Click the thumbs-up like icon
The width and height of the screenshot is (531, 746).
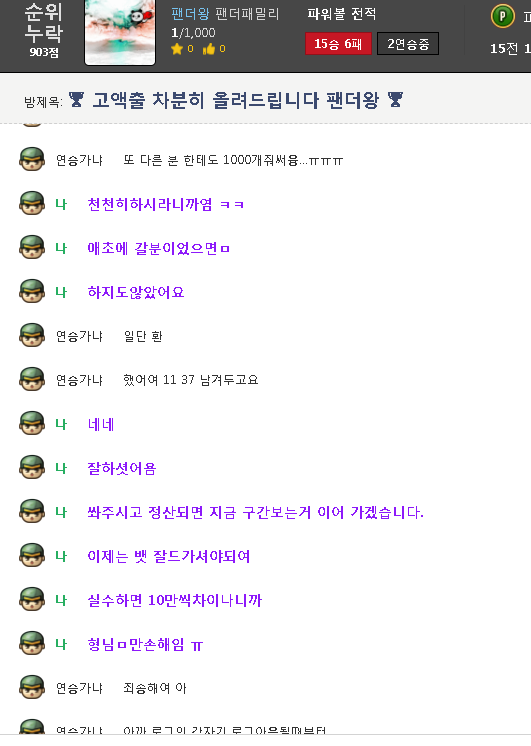209,49
